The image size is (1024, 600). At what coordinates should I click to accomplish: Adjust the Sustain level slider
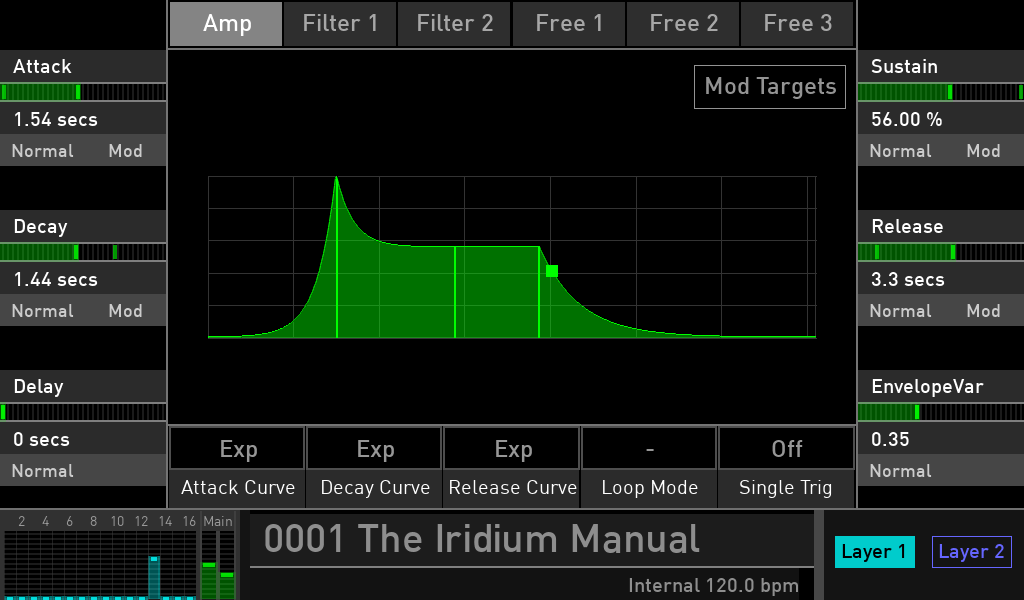940,92
